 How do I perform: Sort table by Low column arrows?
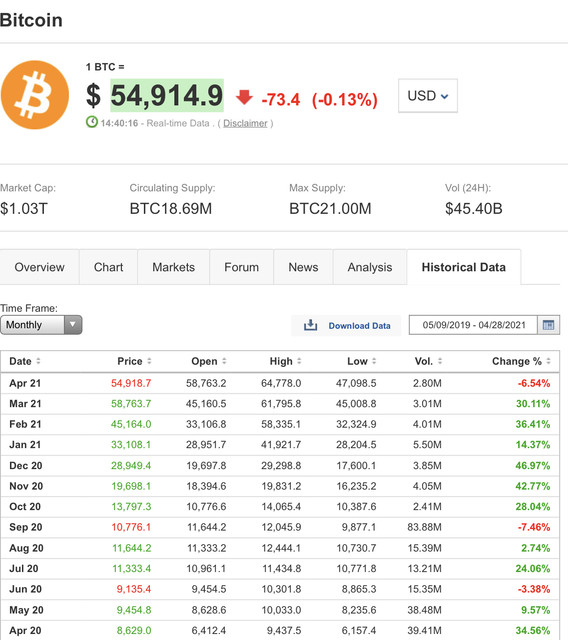374,361
